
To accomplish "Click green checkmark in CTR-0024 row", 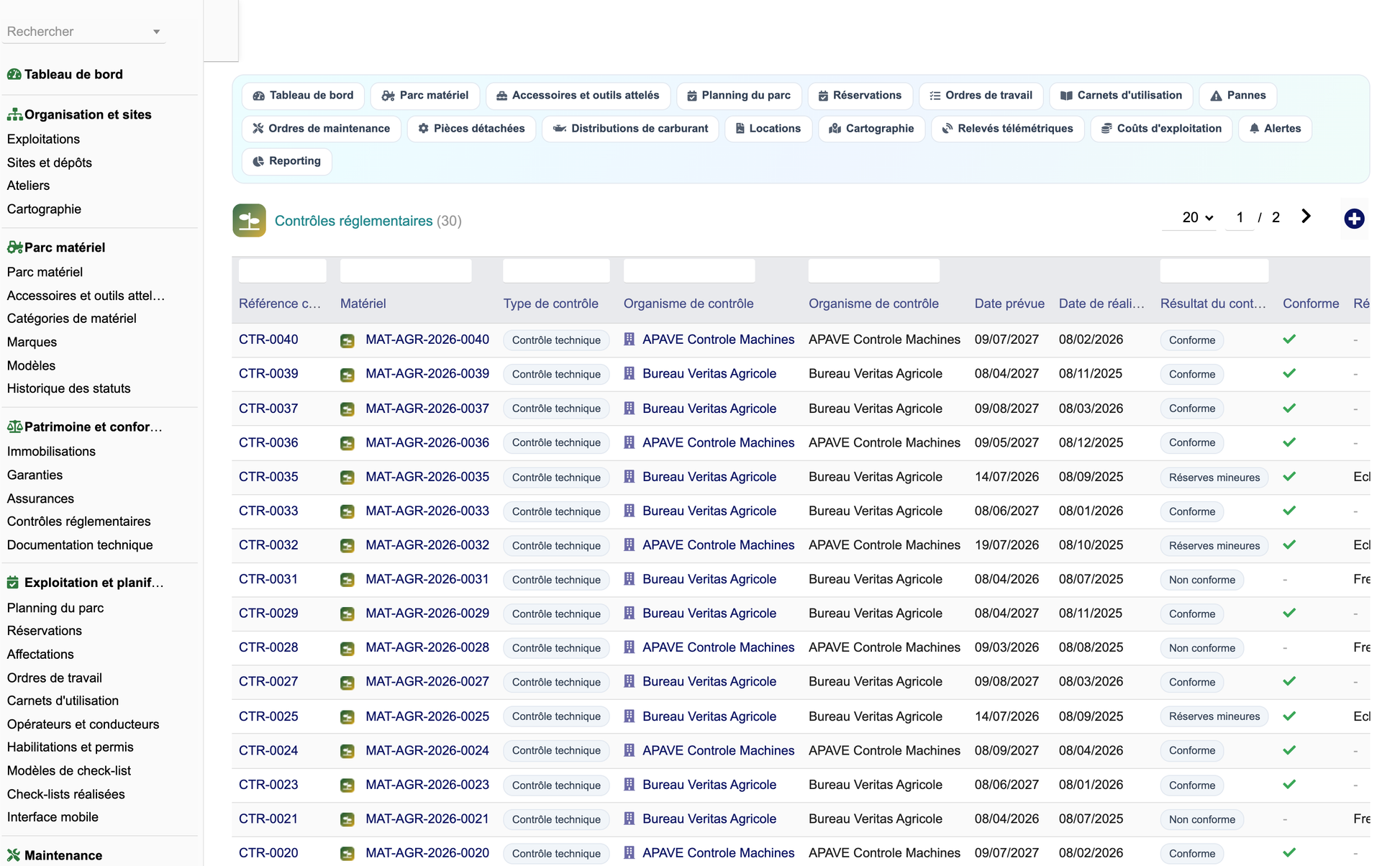I will coord(1289,750).
